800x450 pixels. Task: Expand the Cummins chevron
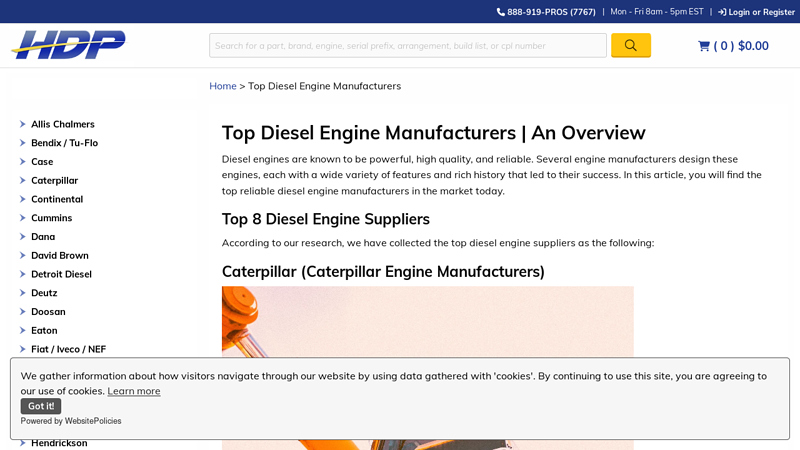22,218
